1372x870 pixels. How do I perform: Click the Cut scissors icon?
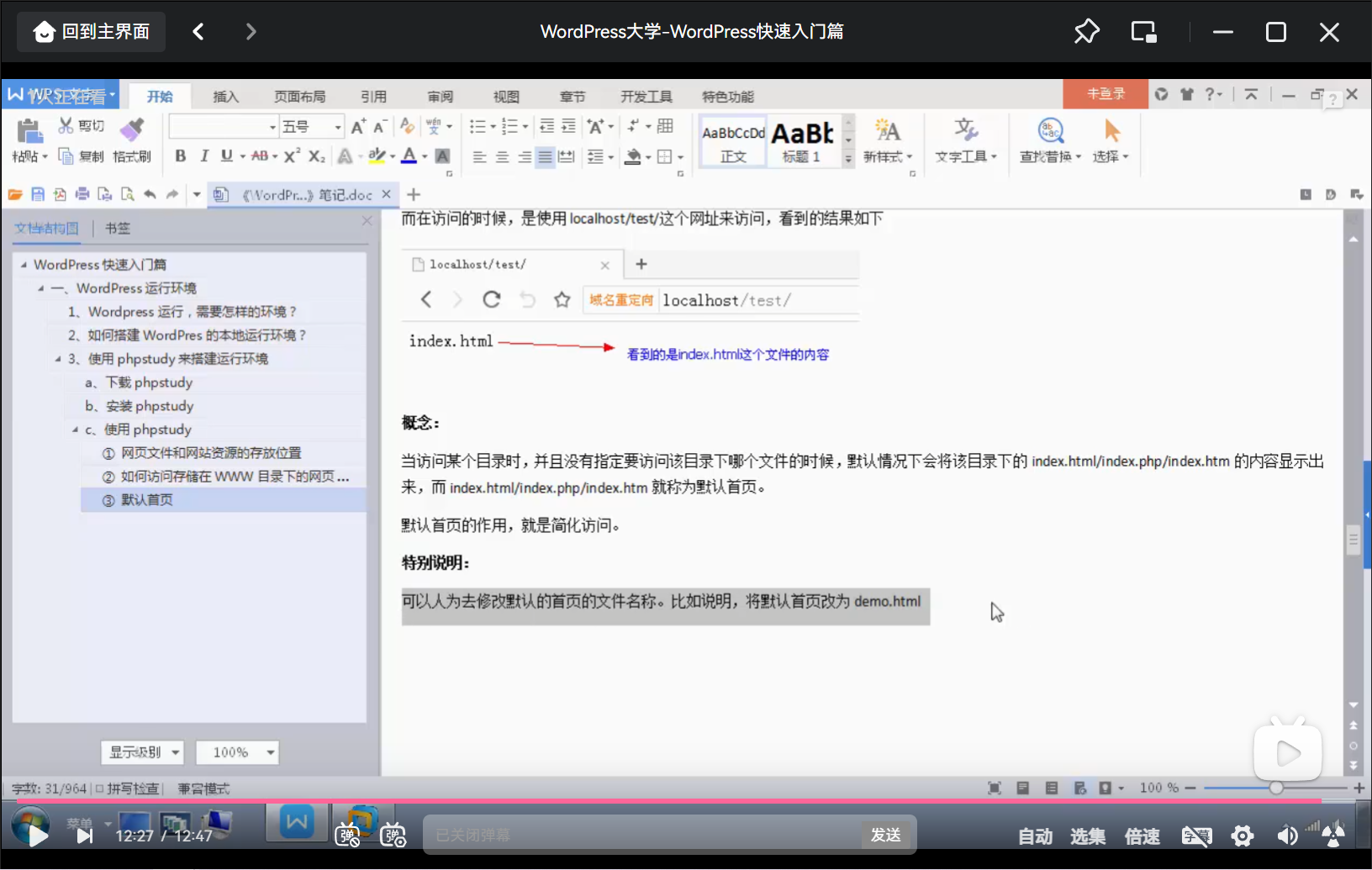click(x=66, y=126)
